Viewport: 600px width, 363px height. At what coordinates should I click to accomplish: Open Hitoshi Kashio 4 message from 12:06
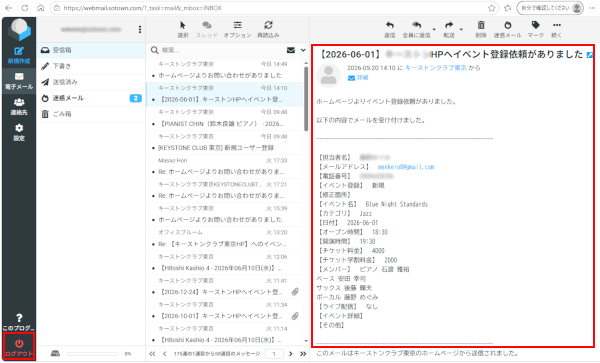(x=225, y=262)
